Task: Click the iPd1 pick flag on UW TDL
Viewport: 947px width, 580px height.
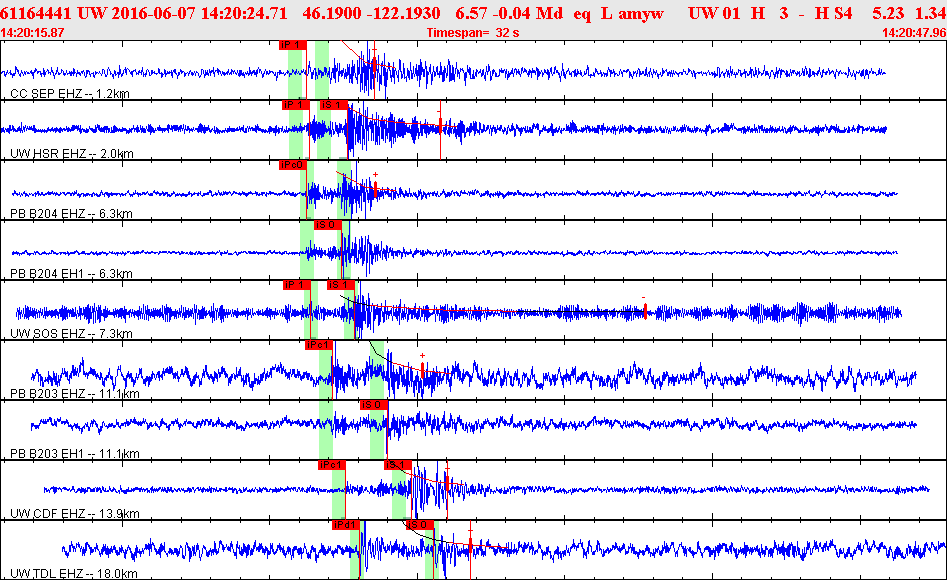Action: 345,524
